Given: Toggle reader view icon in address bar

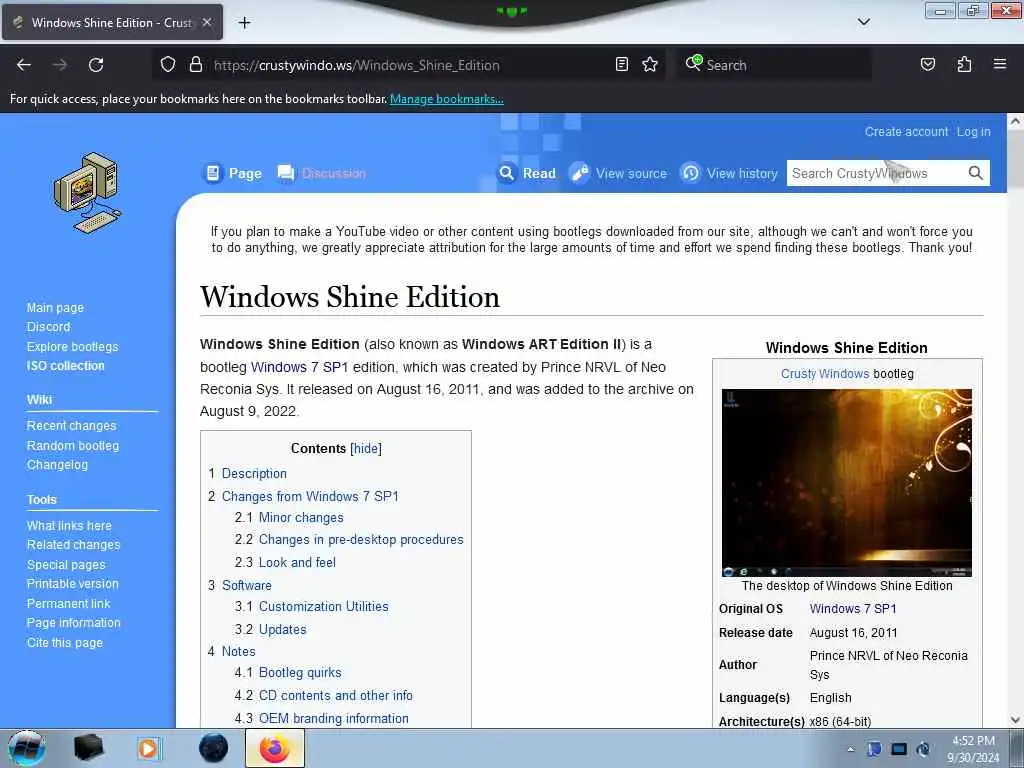Looking at the screenshot, I should (622, 65).
